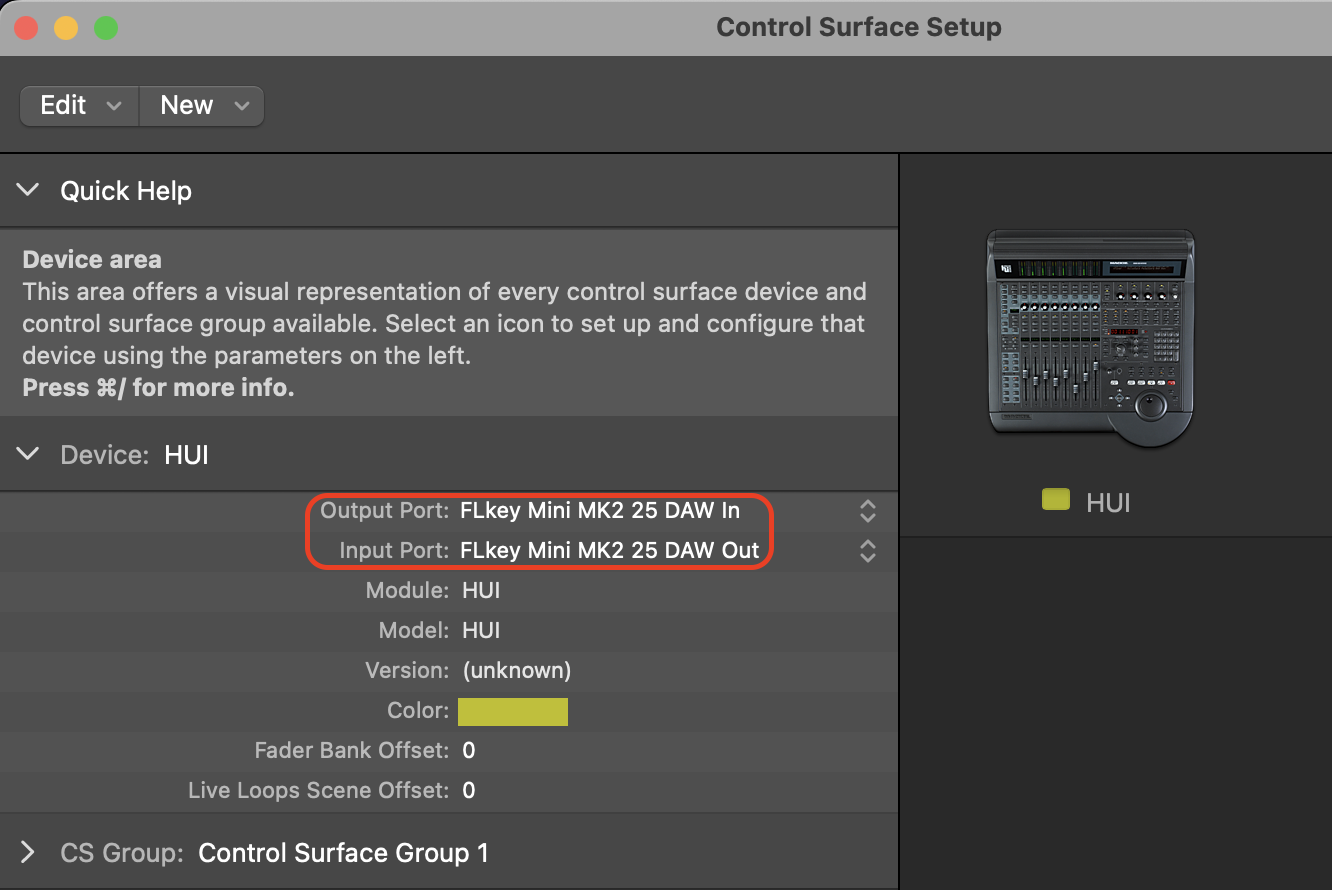This screenshot has height=890, width=1332.
Task: Expand the CS Group section
Action: tap(28, 852)
